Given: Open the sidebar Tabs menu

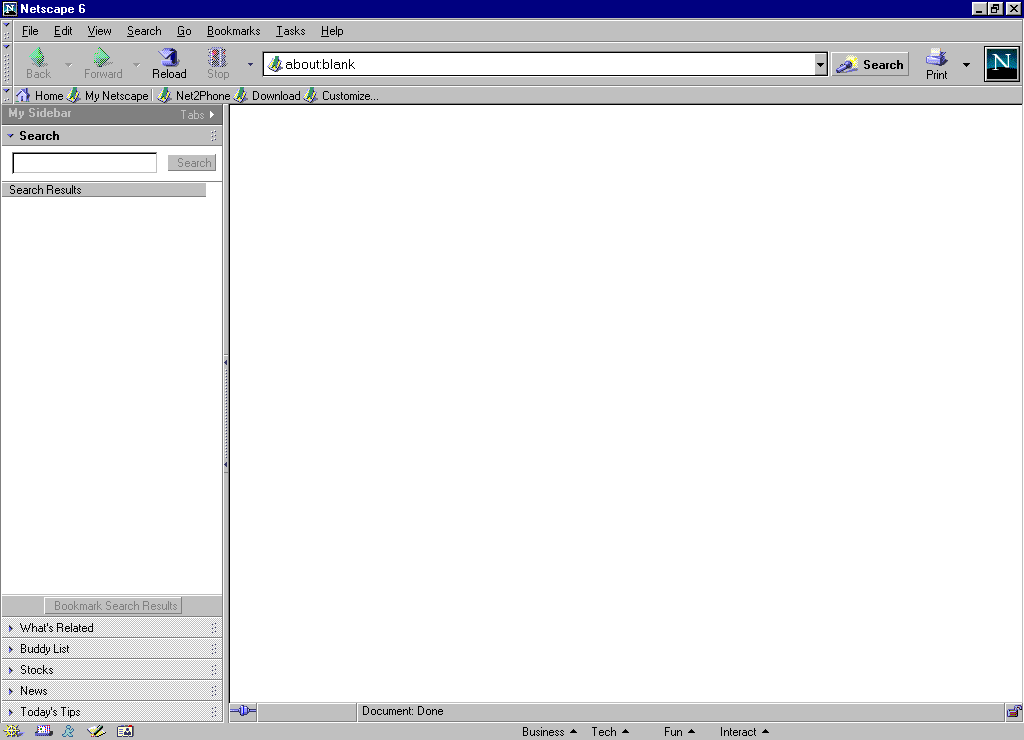Looking at the screenshot, I should point(197,114).
